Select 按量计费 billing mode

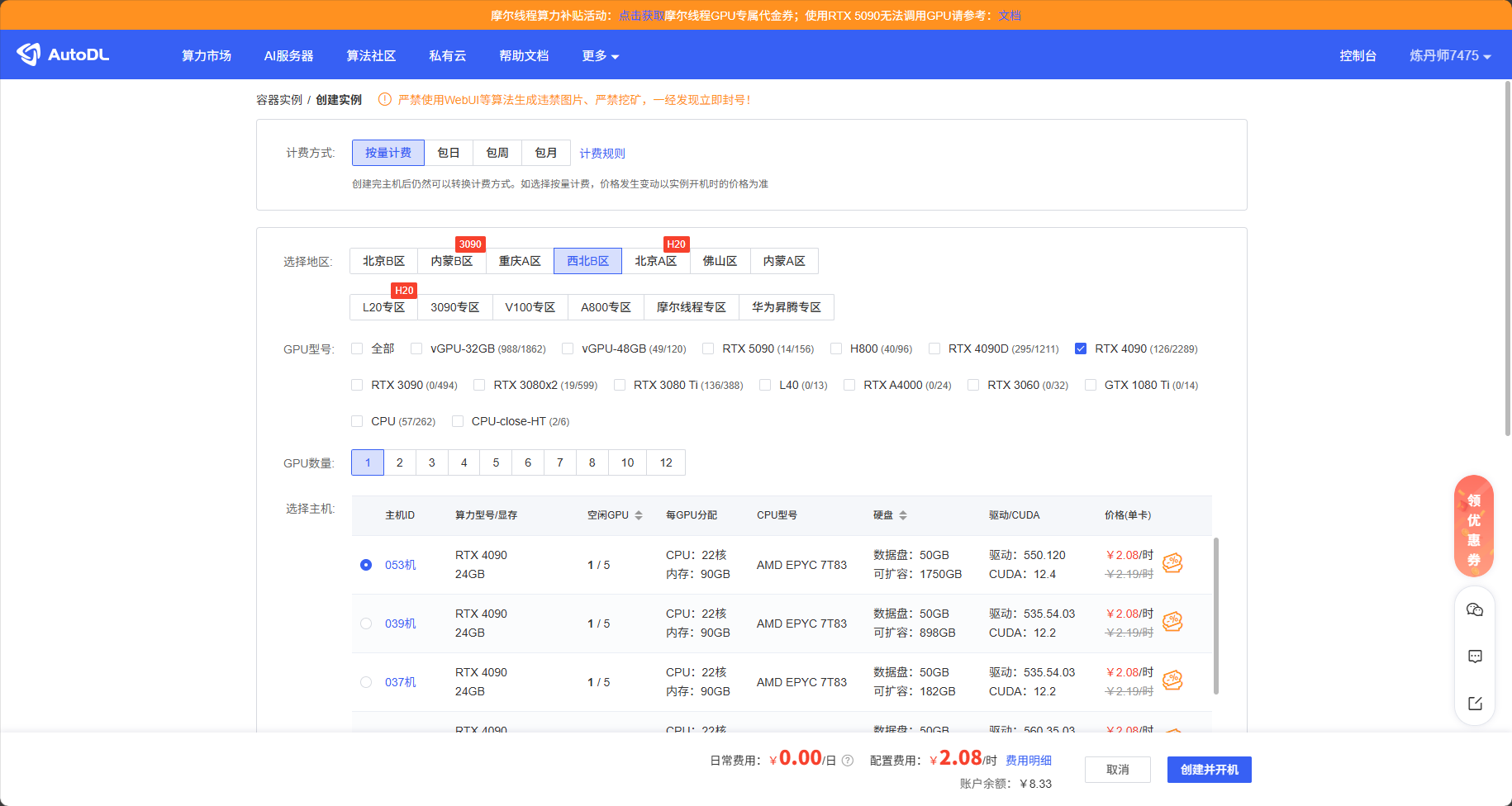point(388,153)
